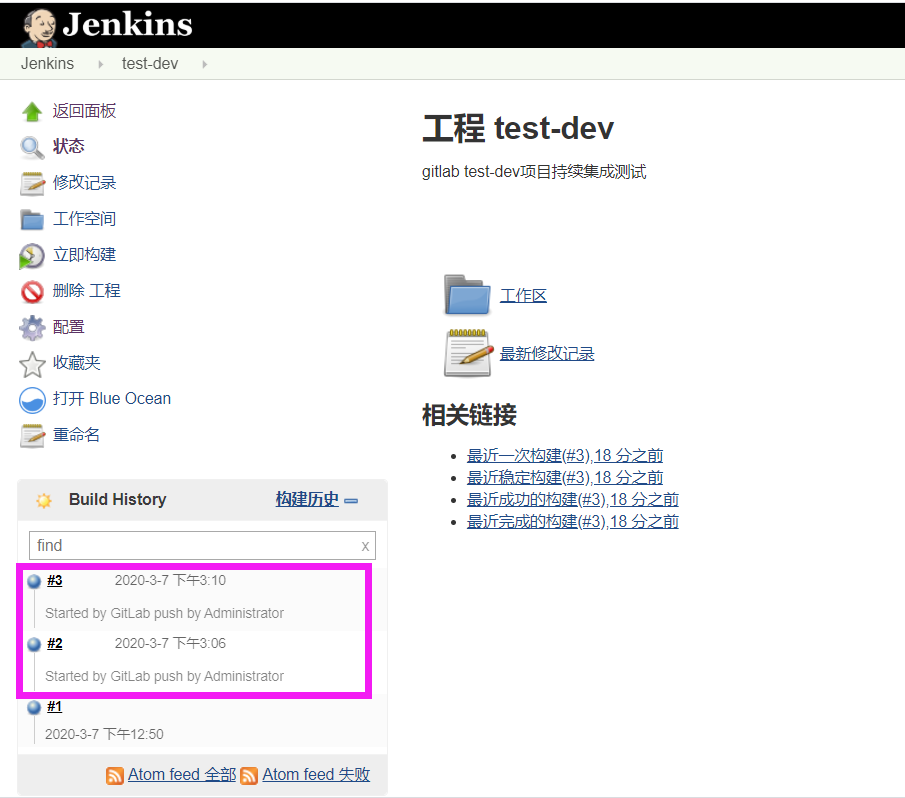The width and height of the screenshot is (905, 798).
Task: Open 收藏夹 sidebar link
Action: click(76, 362)
